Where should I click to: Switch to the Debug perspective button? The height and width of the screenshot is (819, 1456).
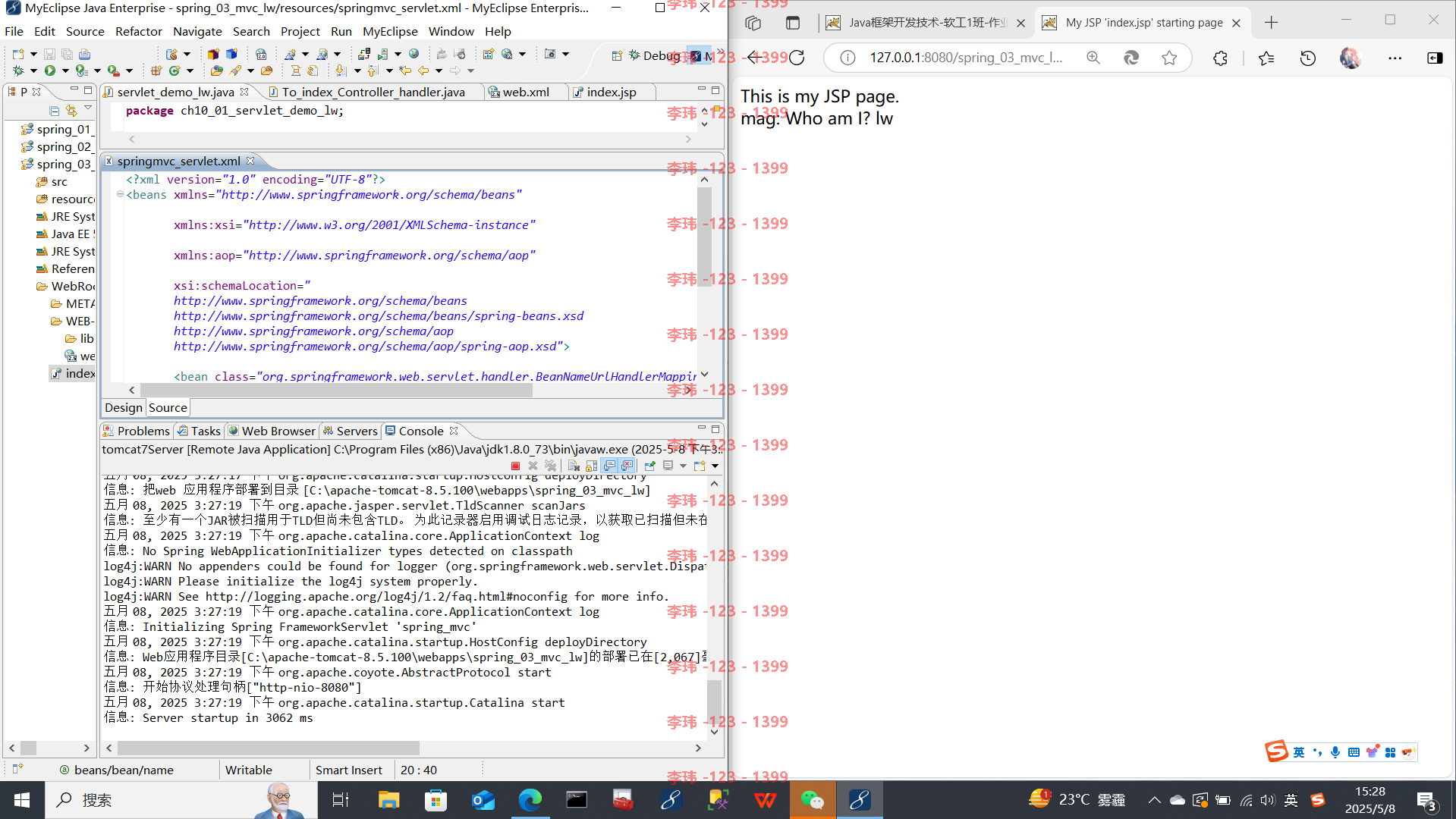tap(654, 55)
